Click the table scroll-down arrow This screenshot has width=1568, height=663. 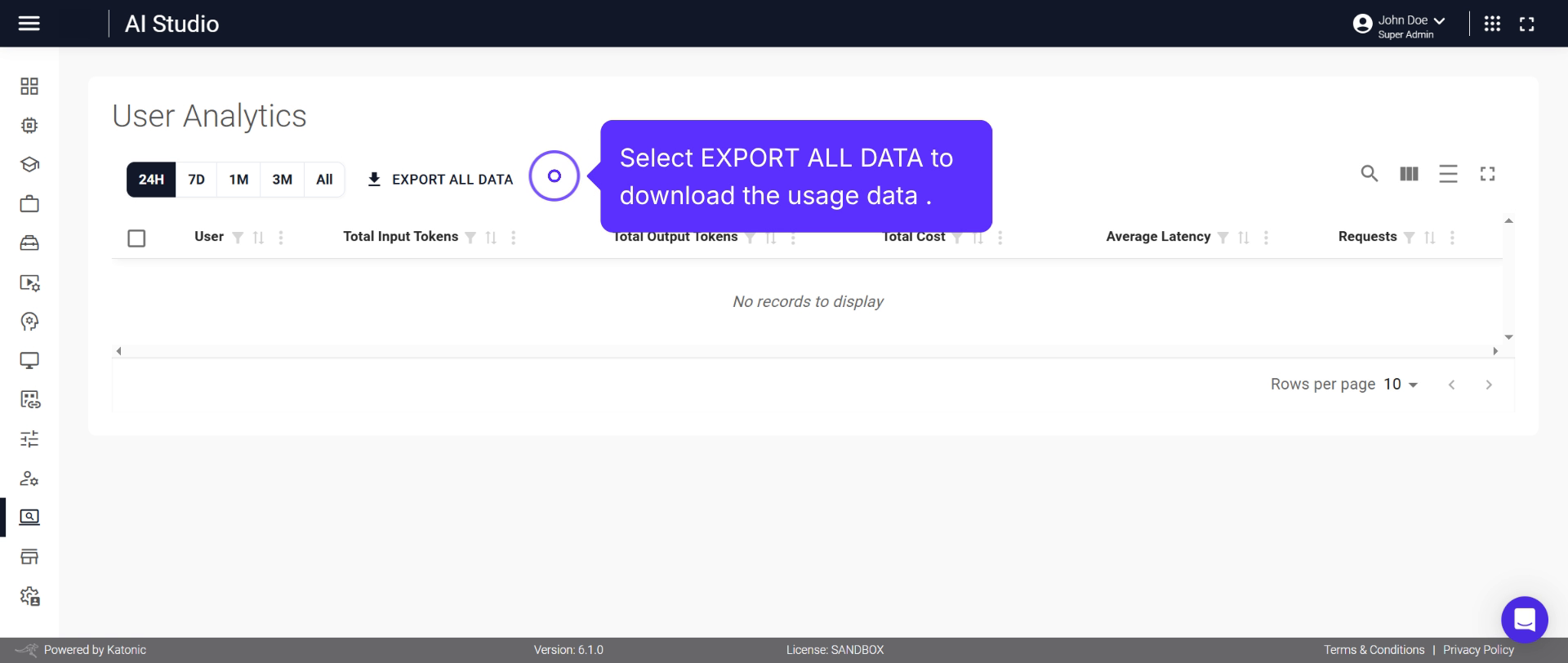(x=1508, y=336)
